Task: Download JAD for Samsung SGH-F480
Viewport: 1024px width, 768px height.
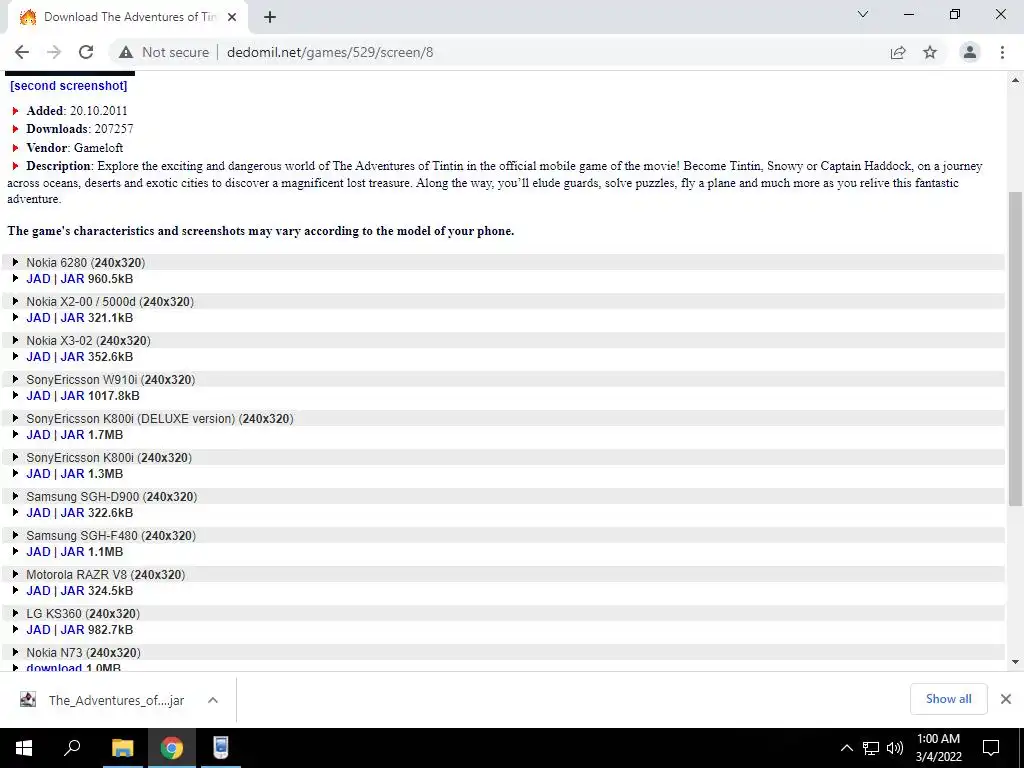Action: coord(39,552)
